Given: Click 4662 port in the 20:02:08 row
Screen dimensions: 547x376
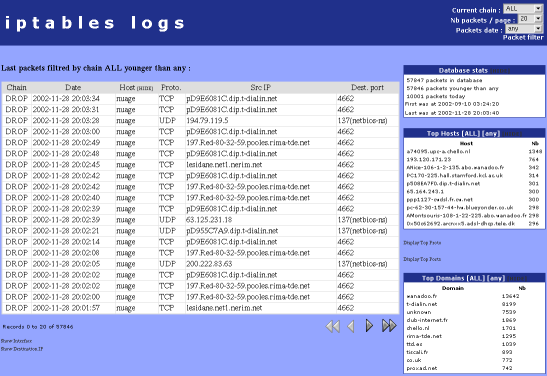Looking at the screenshot, I should tap(346, 253).
